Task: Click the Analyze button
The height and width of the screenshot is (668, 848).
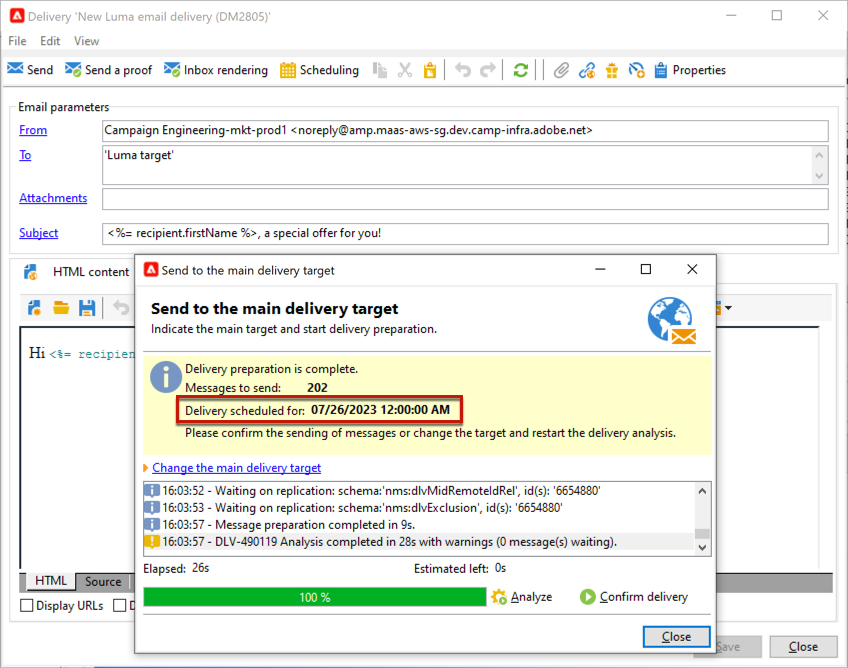Action: click(522, 597)
